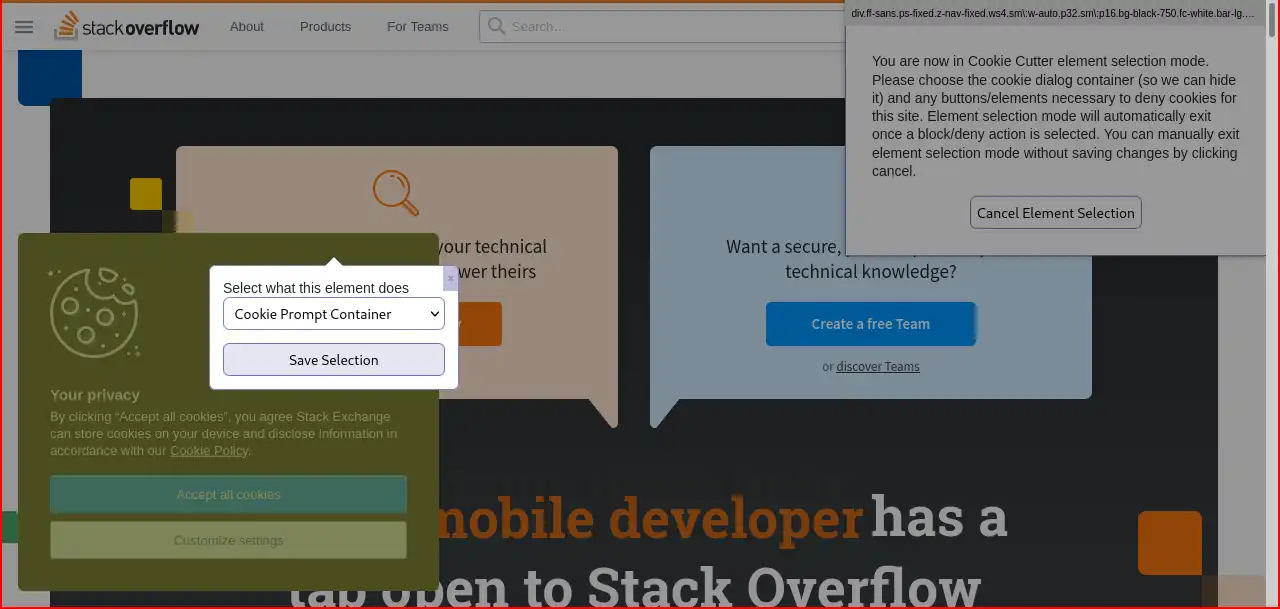Image resolution: width=1280 pixels, height=609 pixels.
Task: Open the hamburger menu icon
Action: 24,27
